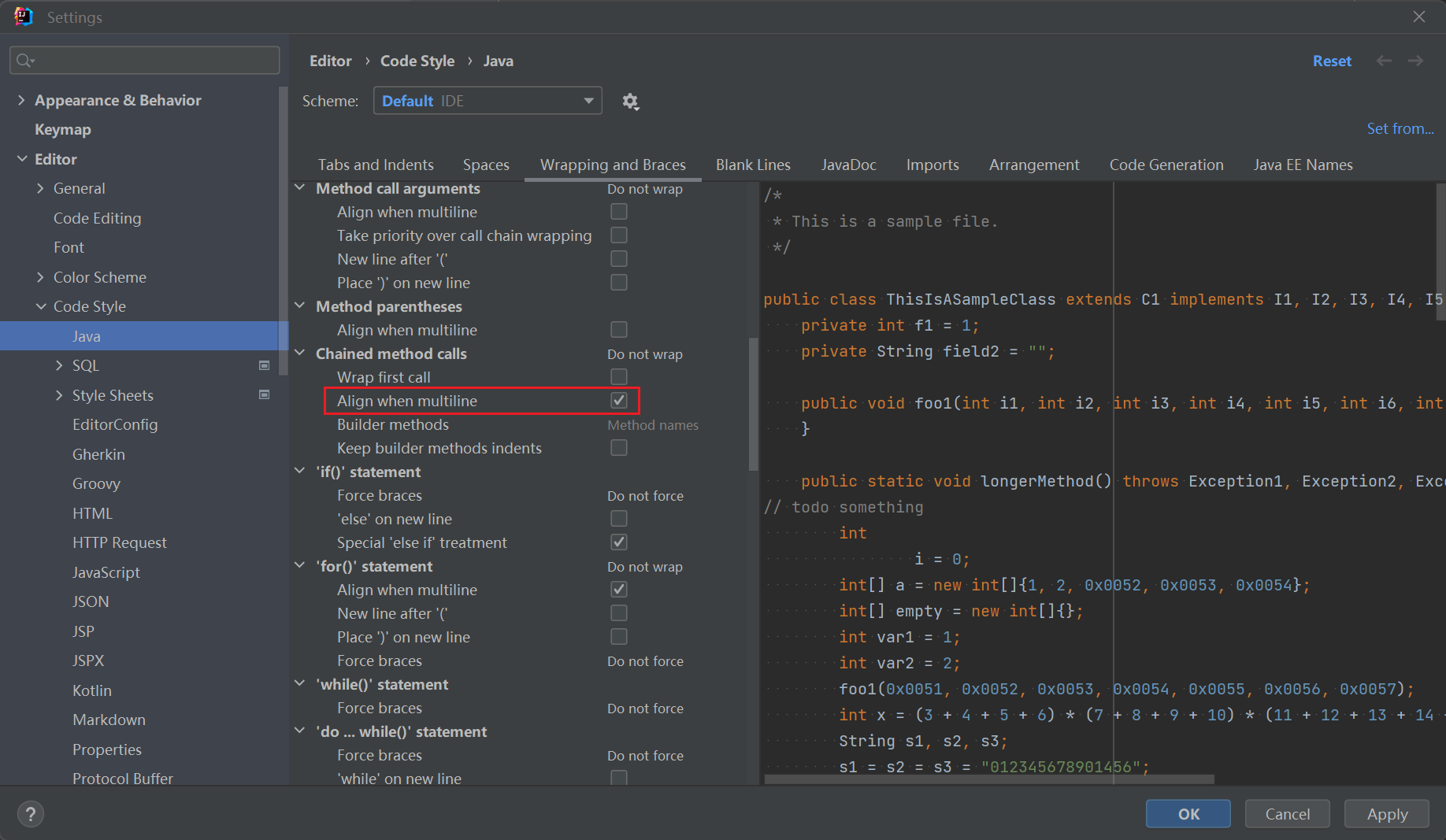Click the forward navigation arrow near Reset
Image resolution: width=1446 pixels, height=840 pixels.
click(x=1415, y=61)
